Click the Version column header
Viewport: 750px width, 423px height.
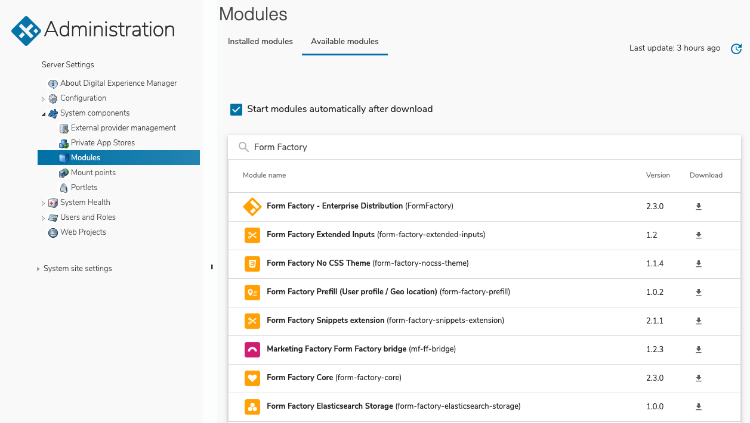pos(658,176)
